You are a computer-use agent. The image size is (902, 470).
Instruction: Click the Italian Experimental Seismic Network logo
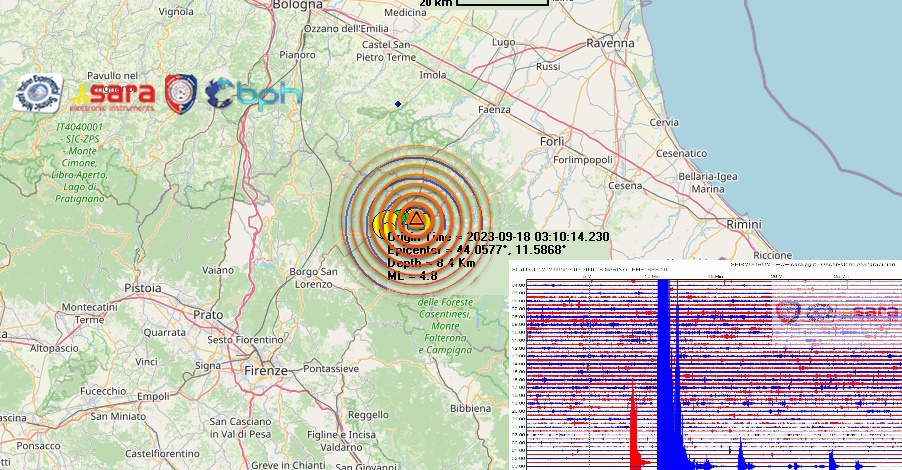click(38, 93)
